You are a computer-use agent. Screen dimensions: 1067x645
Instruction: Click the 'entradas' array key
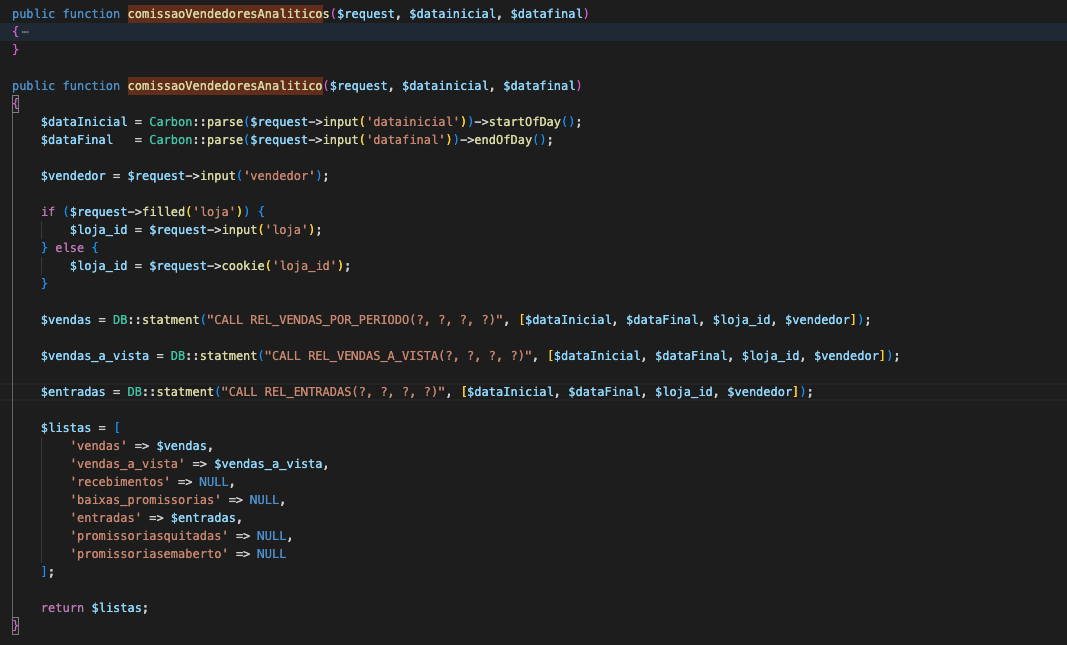point(106,518)
